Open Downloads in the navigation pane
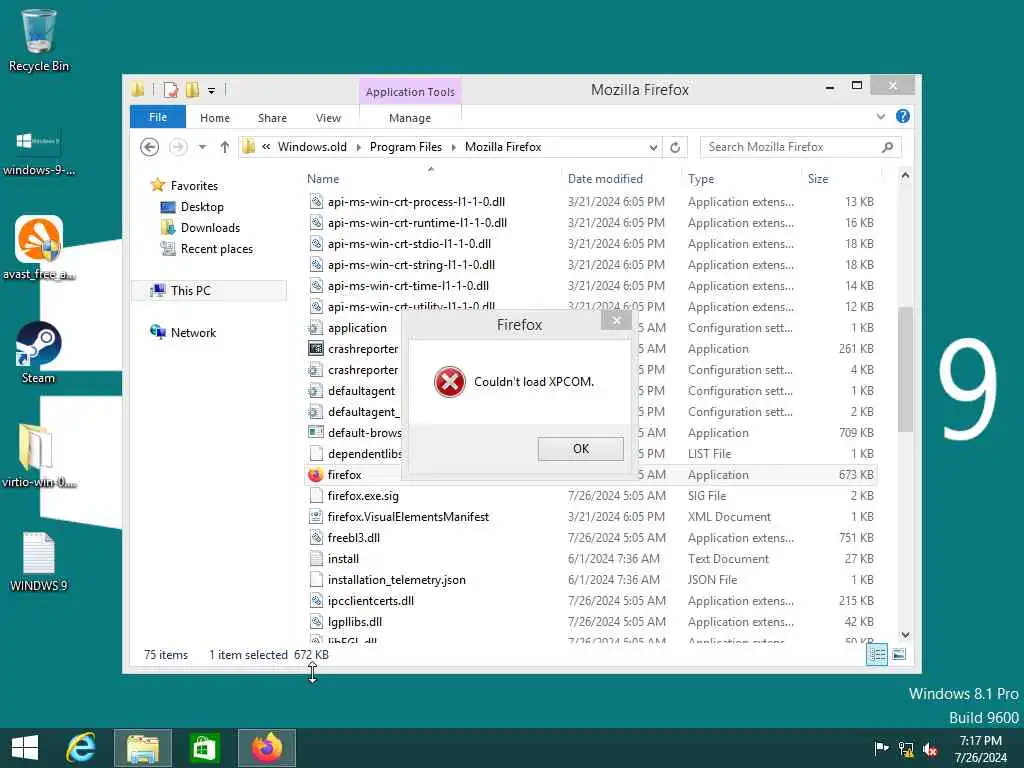This screenshot has height=768, width=1024. click(x=210, y=228)
